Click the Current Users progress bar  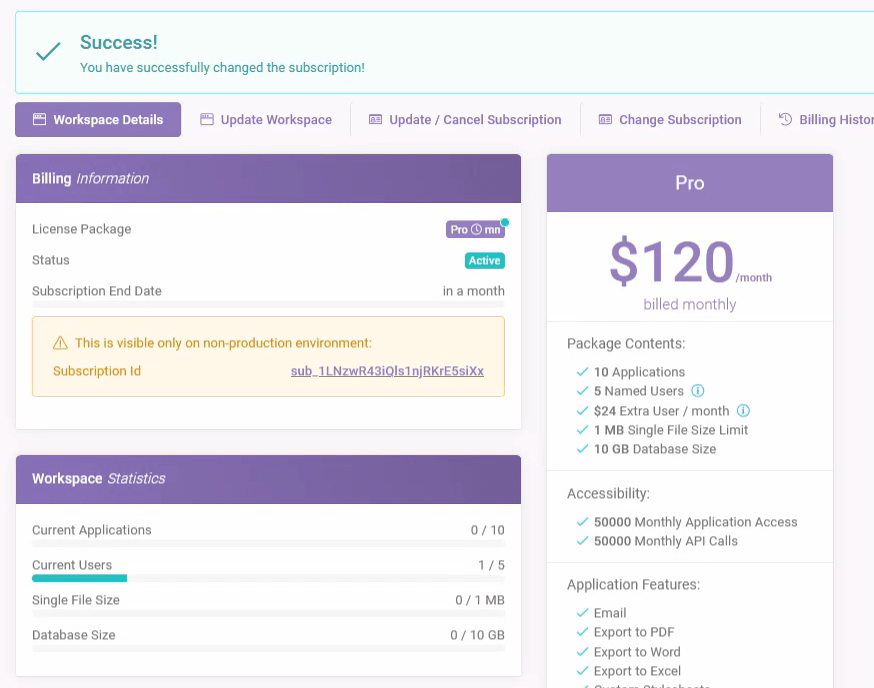tap(268, 578)
